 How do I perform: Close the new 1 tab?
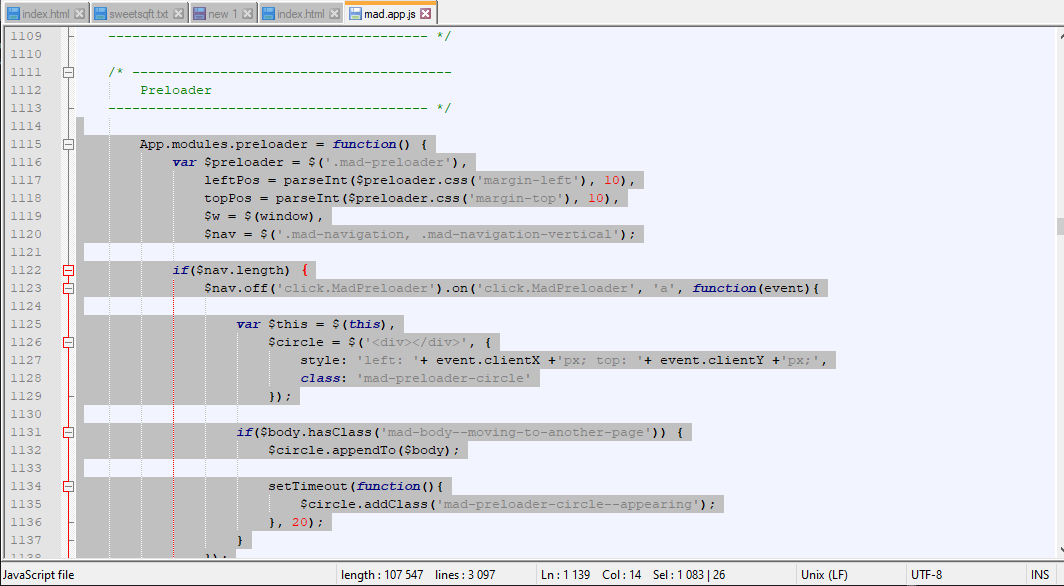tap(249, 14)
